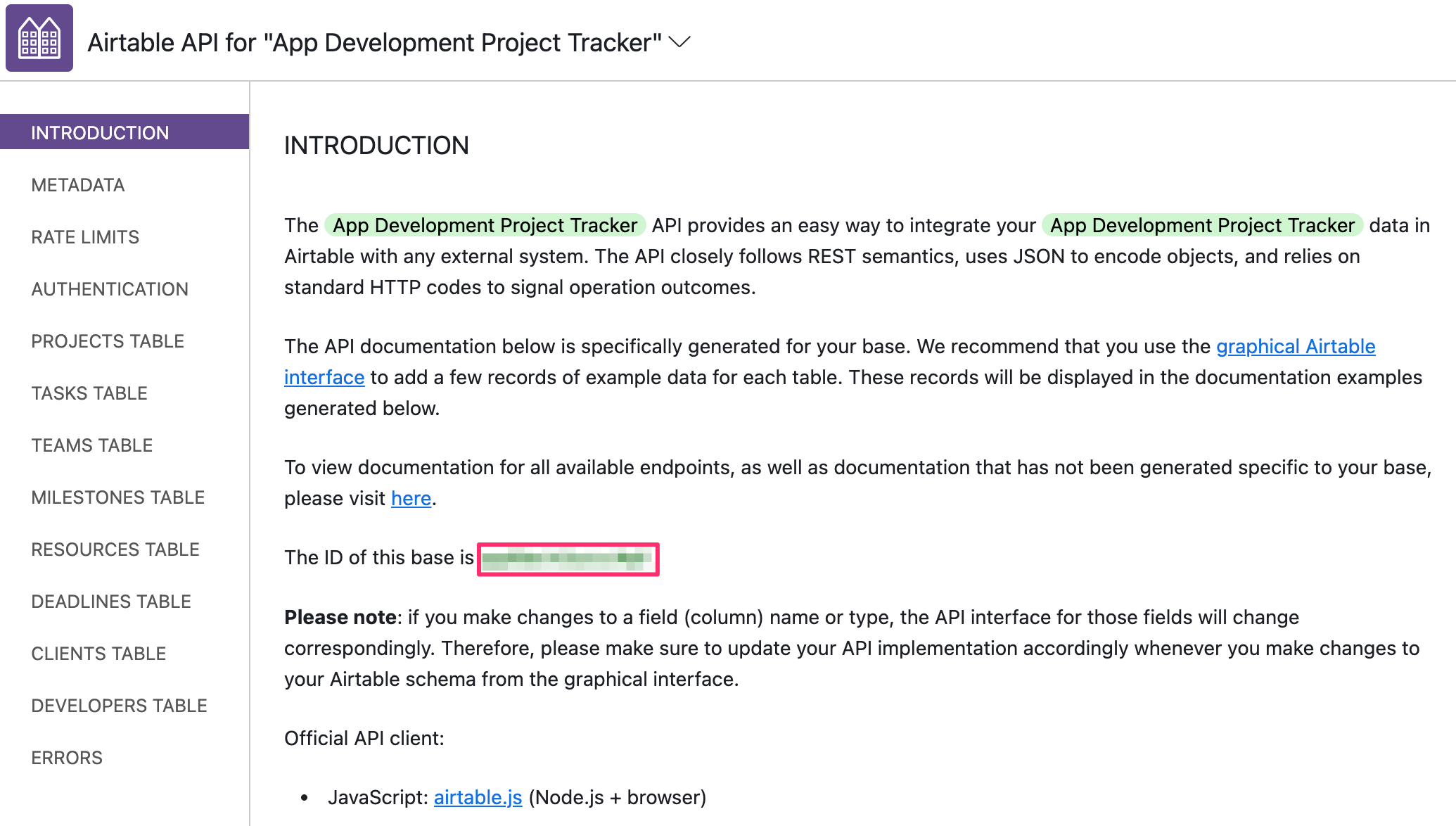Open PROJECTS TABLE documentation
This screenshot has height=826, width=1456.
(108, 341)
